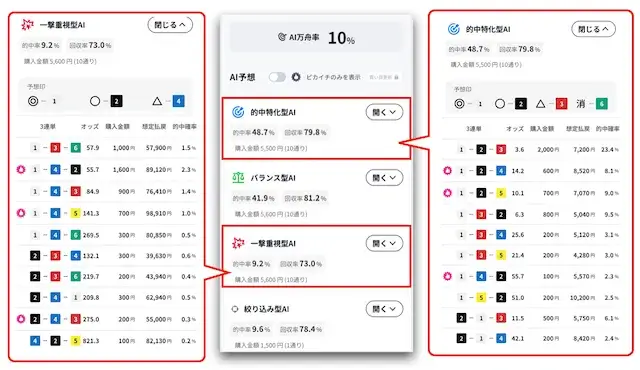Viewport: 640px width, 370px height.
Task: Click the green 6 badge next to 消
Action: coord(602,104)
